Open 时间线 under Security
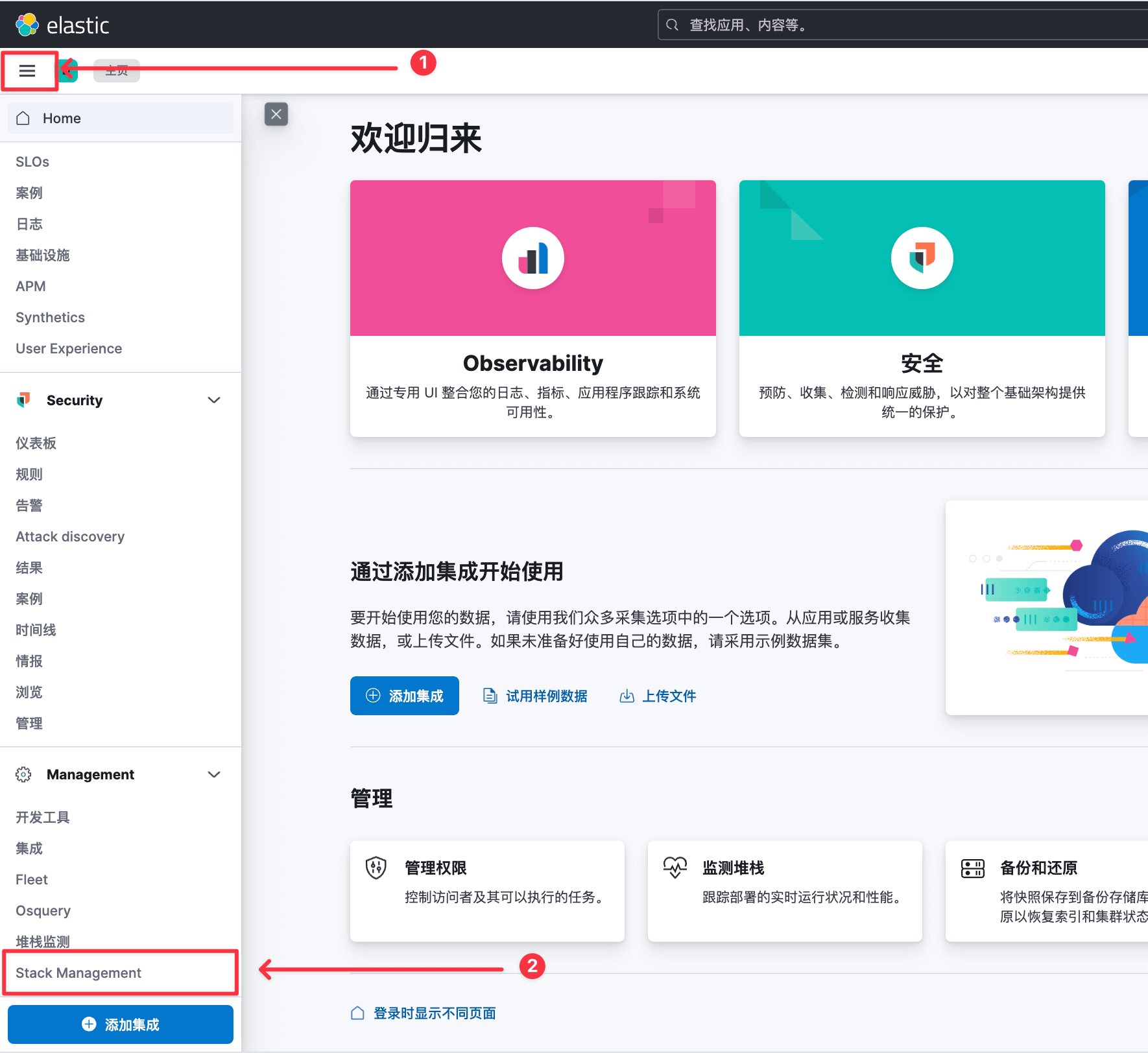The height and width of the screenshot is (1053, 1148). coord(36,630)
